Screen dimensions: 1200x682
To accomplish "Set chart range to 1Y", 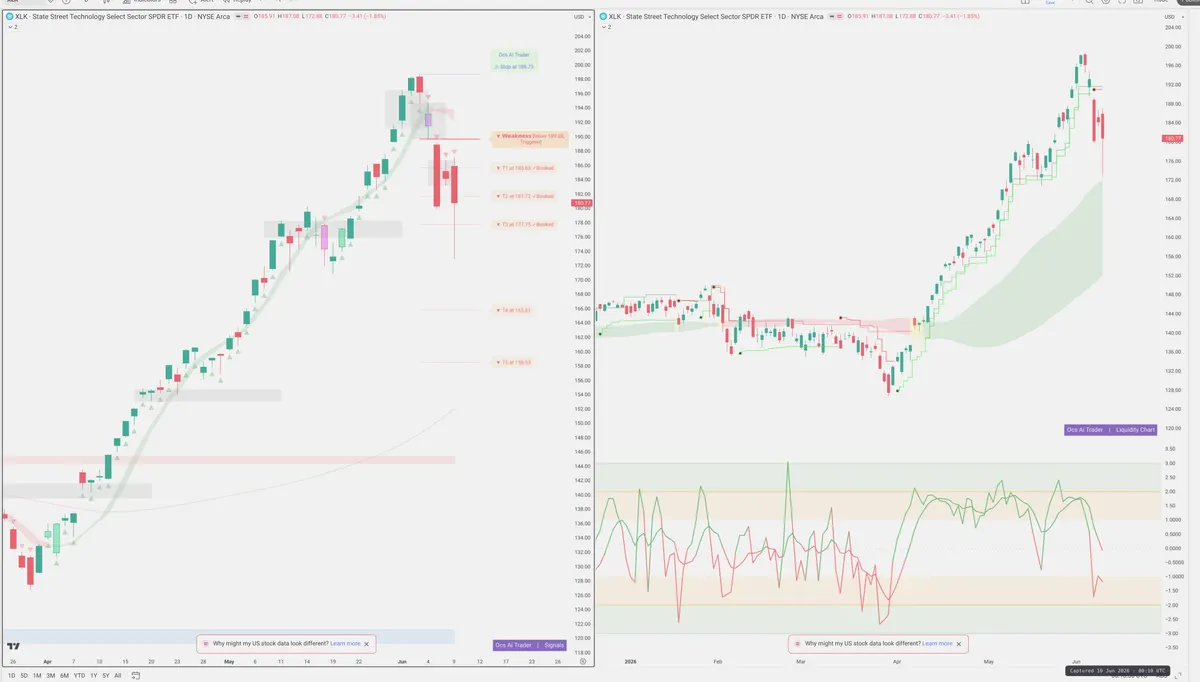I will tap(93, 676).
